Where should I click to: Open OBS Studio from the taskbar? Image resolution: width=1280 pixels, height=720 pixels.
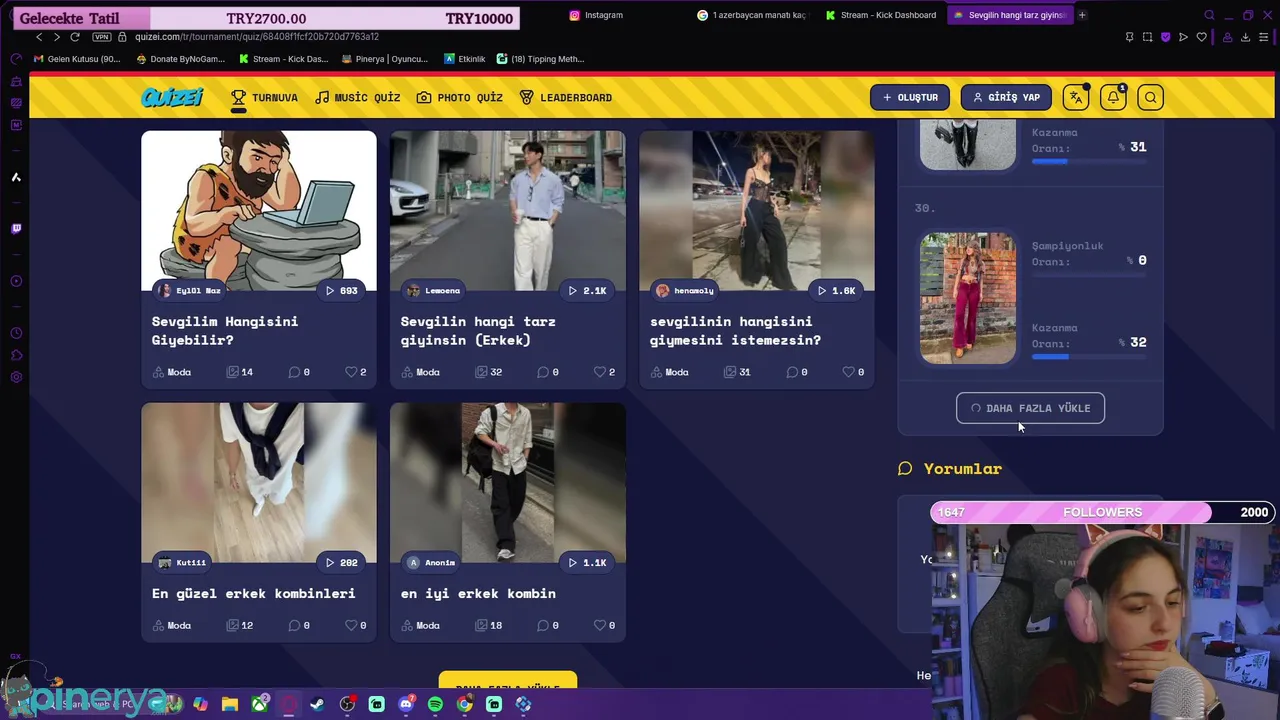(x=347, y=704)
